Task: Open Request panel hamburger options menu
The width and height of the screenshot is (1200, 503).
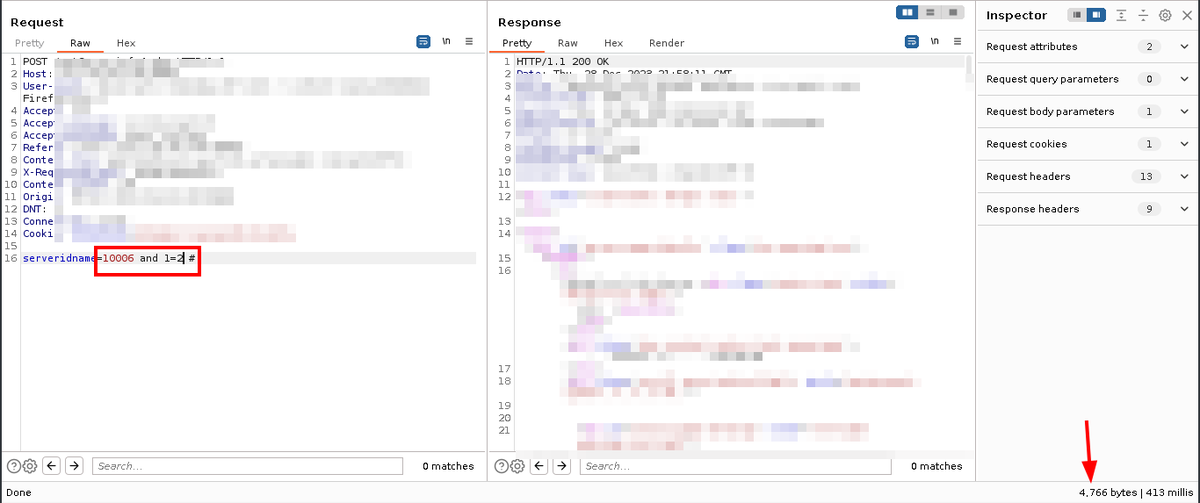Action: [469, 42]
